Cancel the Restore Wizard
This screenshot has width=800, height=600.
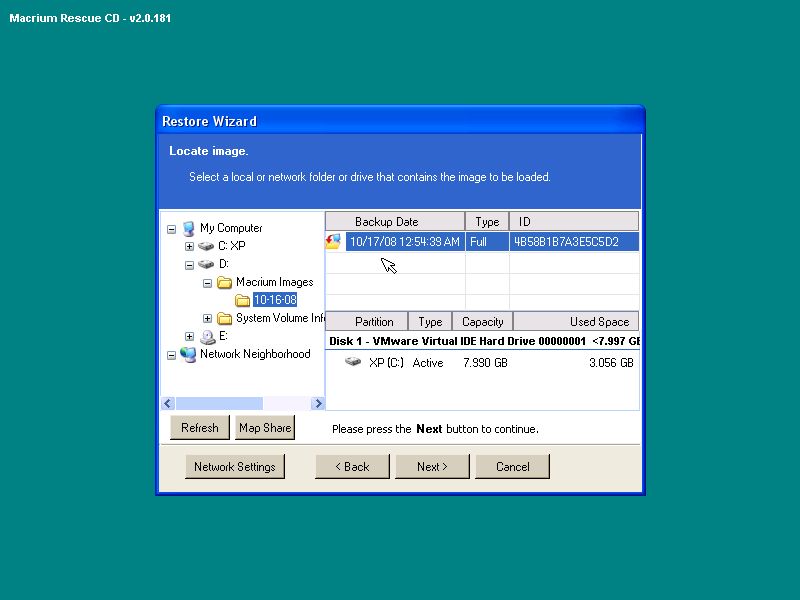(513, 466)
